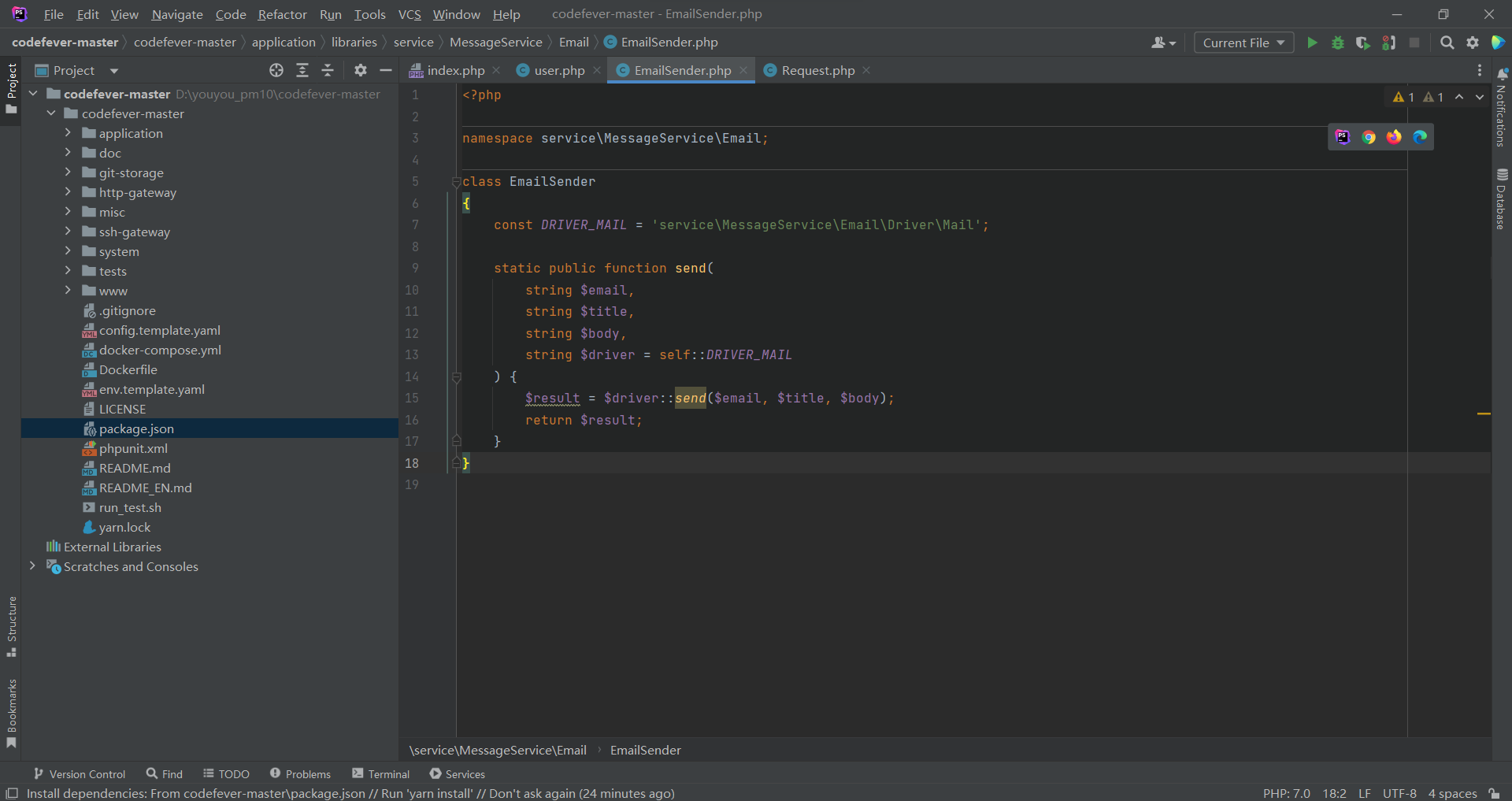The height and width of the screenshot is (801, 1512).
Task: Open IDE settings gear in toolbar
Action: click(1473, 43)
